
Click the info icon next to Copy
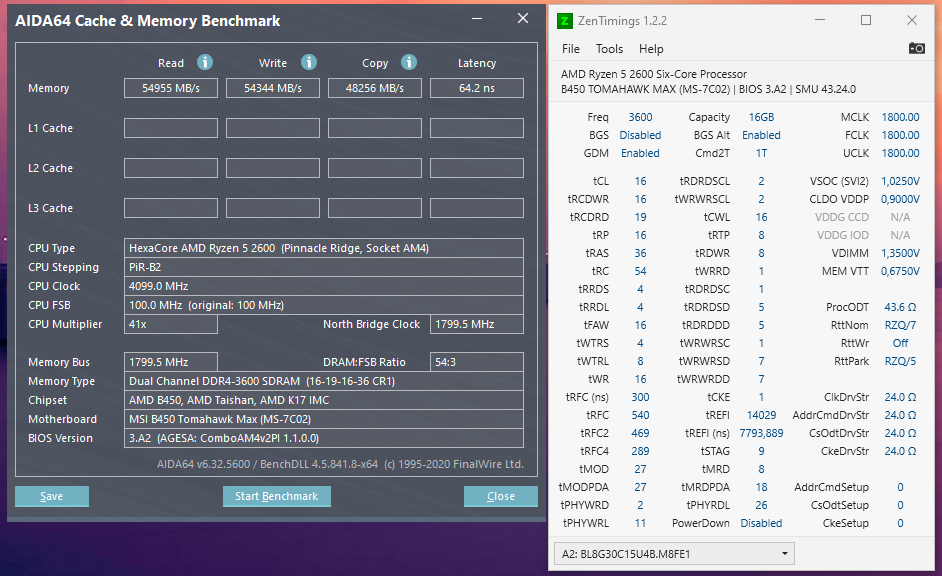point(409,62)
